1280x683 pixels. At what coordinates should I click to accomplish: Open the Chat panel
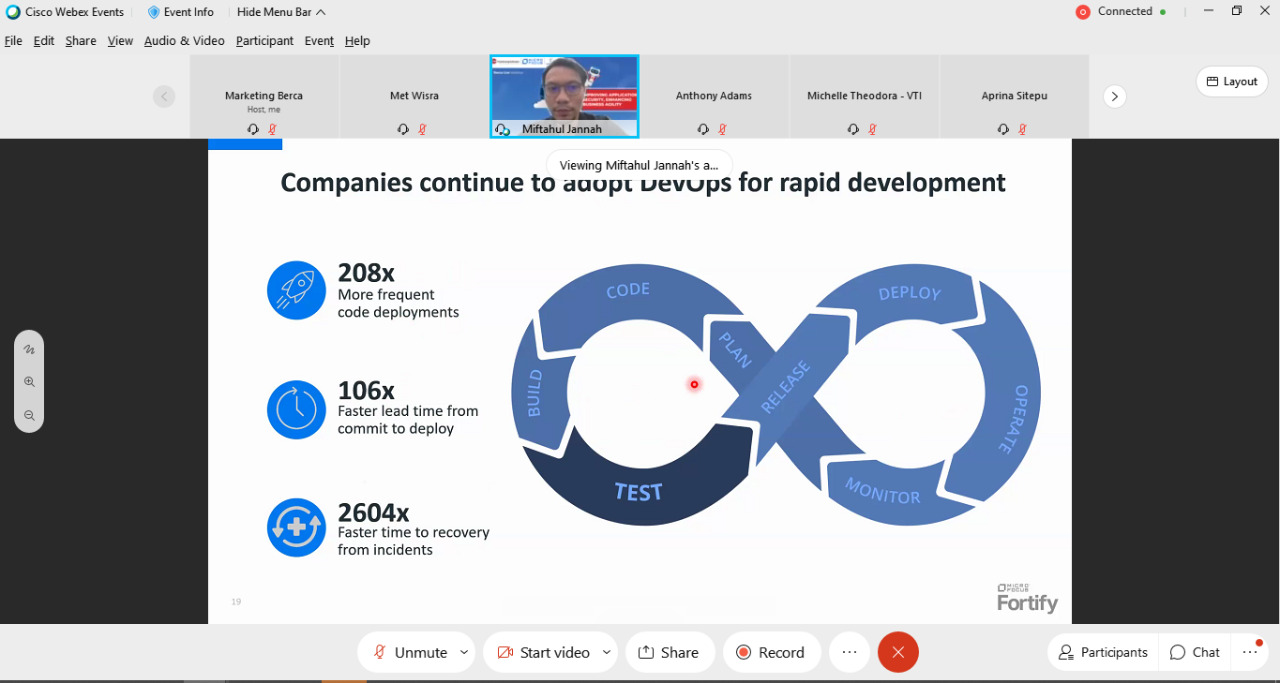point(1195,652)
